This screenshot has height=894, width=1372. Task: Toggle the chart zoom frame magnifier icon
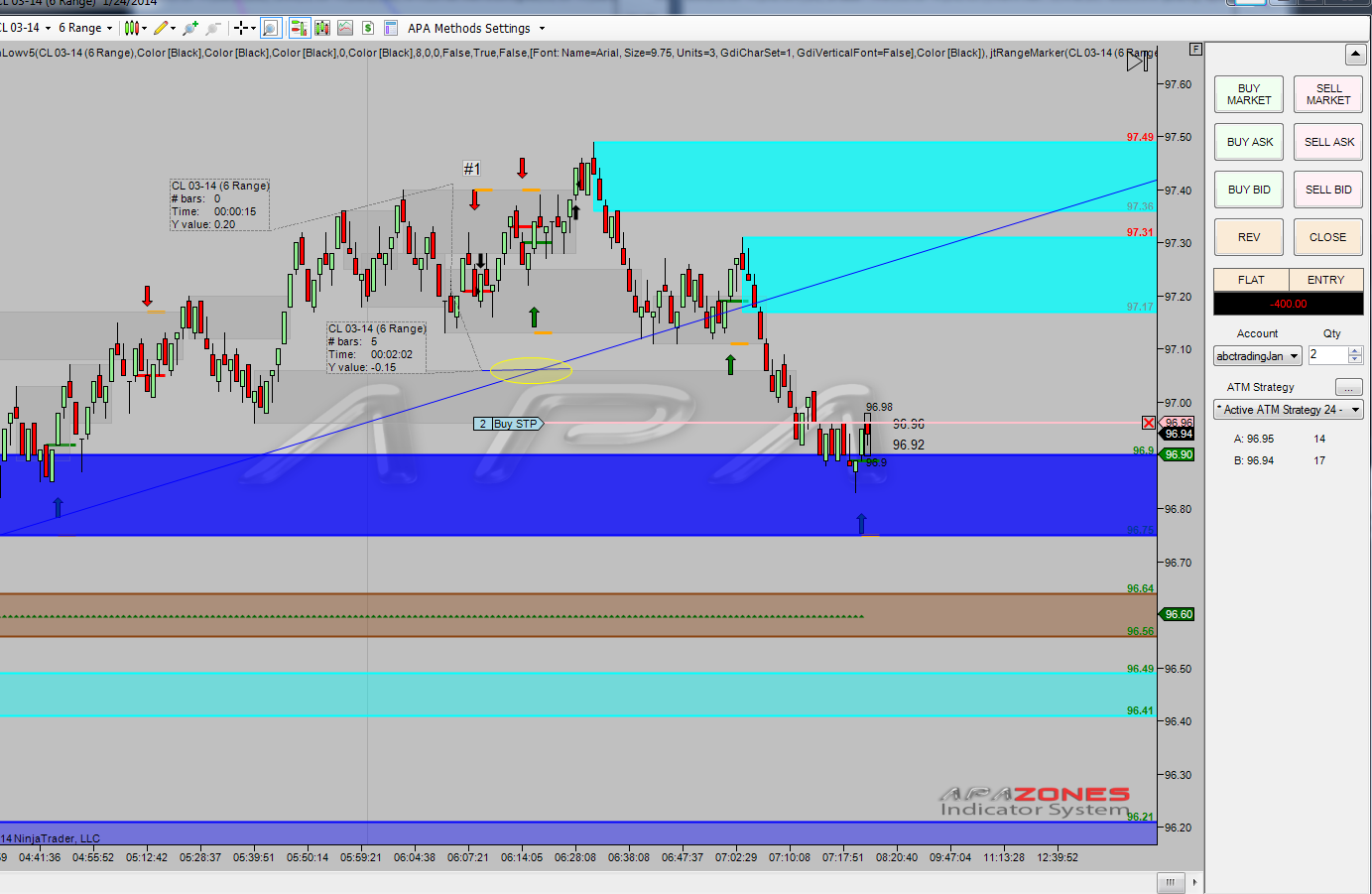[270, 28]
